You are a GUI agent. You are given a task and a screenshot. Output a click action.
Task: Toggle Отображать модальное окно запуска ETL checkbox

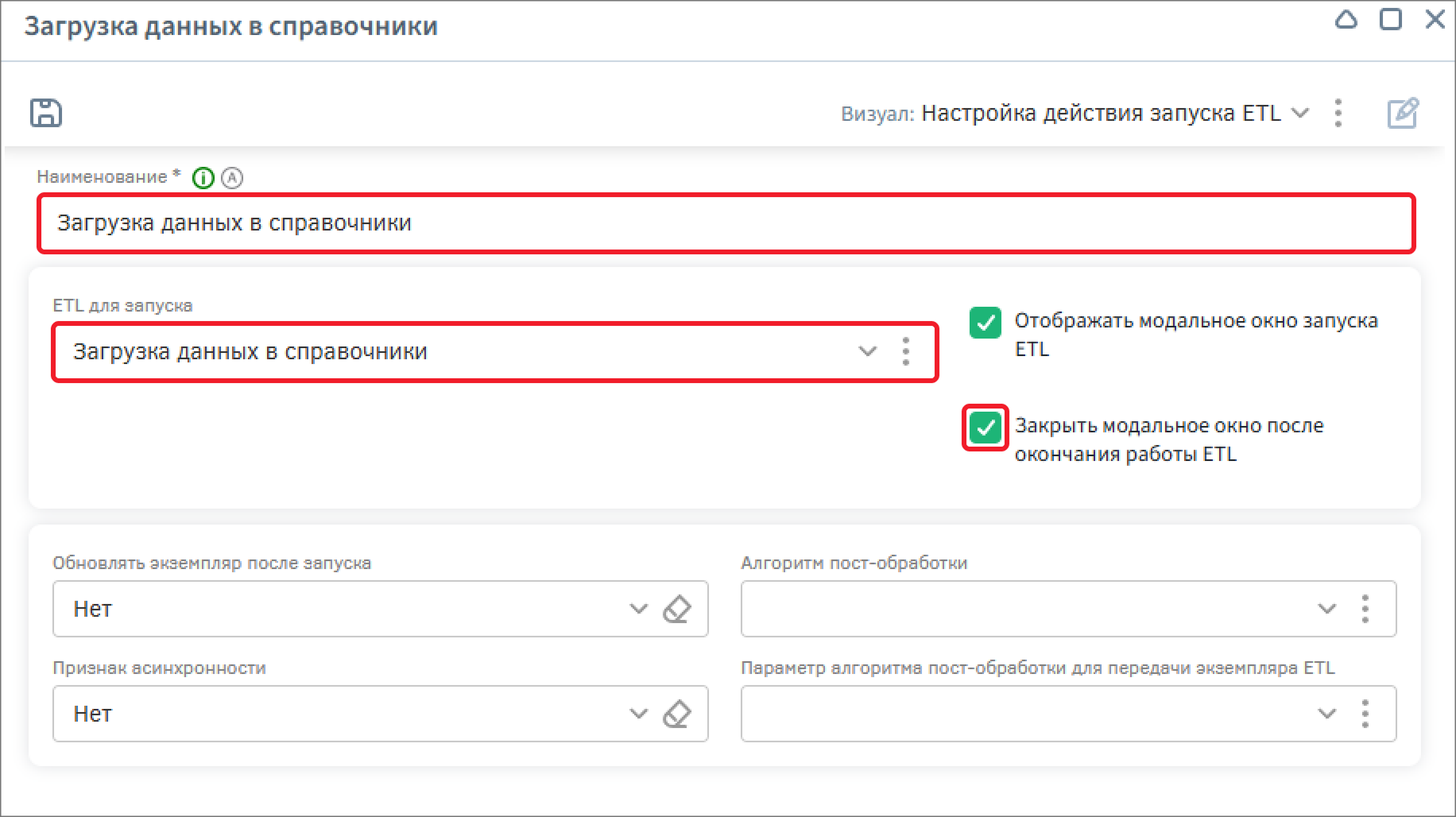(985, 323)
